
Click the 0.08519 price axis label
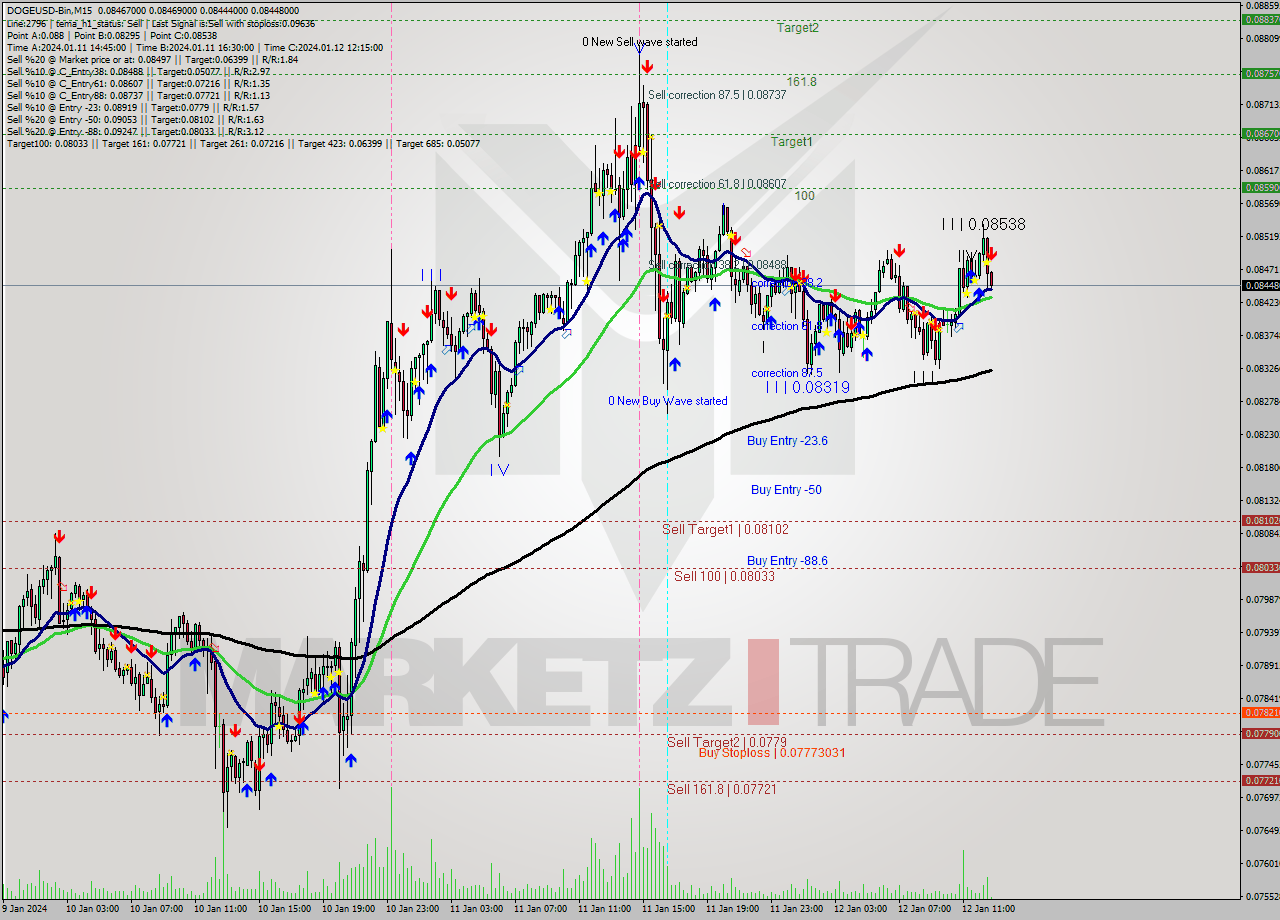(x=1261, y=236)
